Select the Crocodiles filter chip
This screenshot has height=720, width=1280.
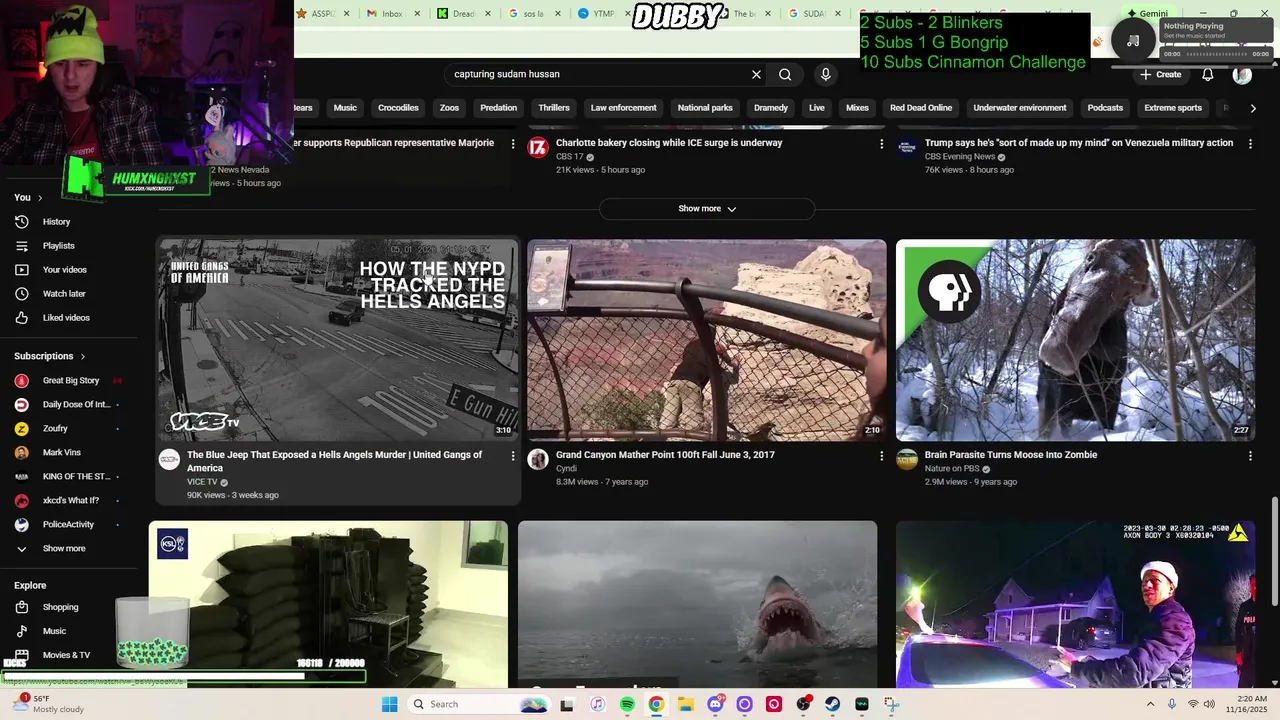tap(398, 108)
